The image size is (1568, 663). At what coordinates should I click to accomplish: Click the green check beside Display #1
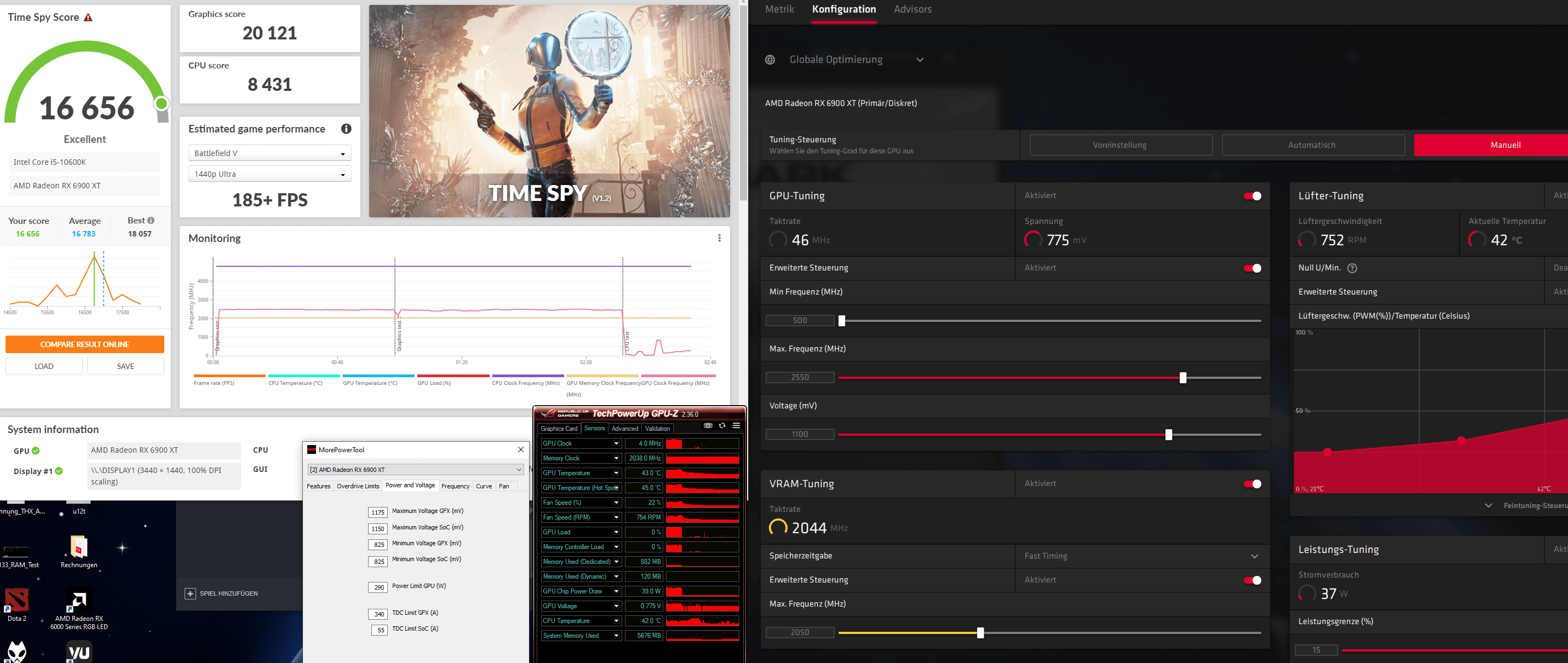click(59, 471)
